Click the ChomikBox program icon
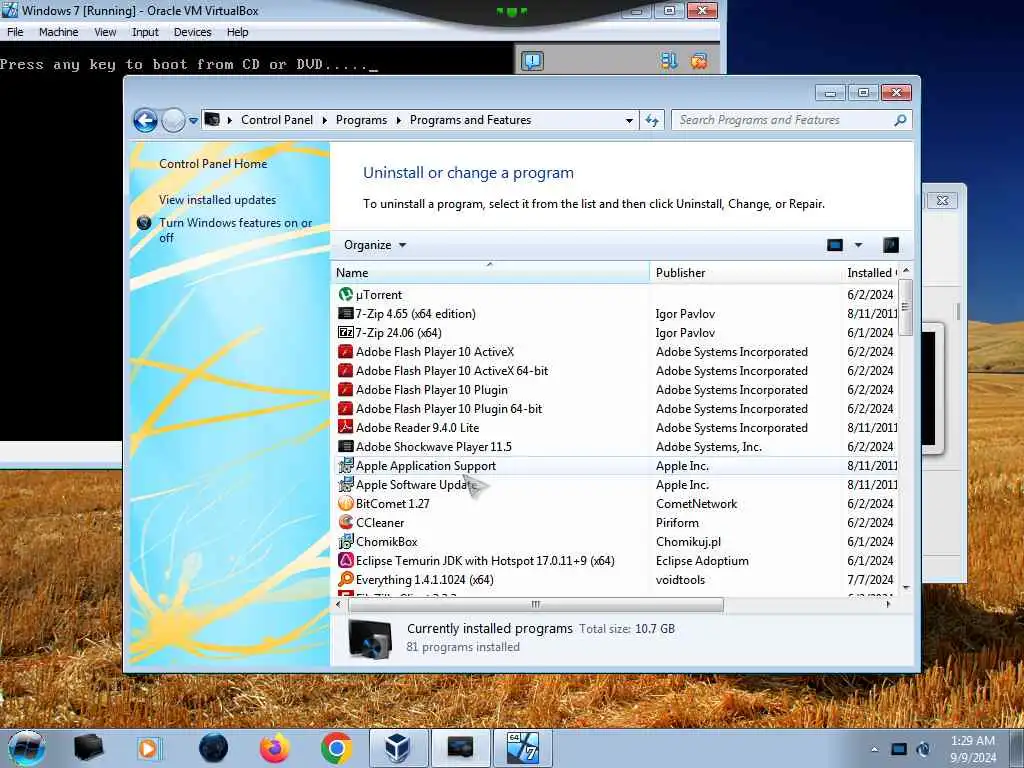The width and height of the screenshot is (1024, 768). (345, 541)
